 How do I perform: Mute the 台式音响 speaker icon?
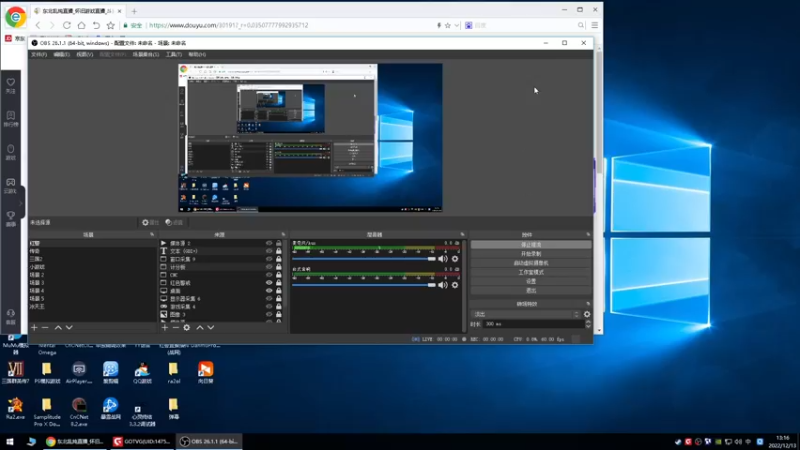442,285
